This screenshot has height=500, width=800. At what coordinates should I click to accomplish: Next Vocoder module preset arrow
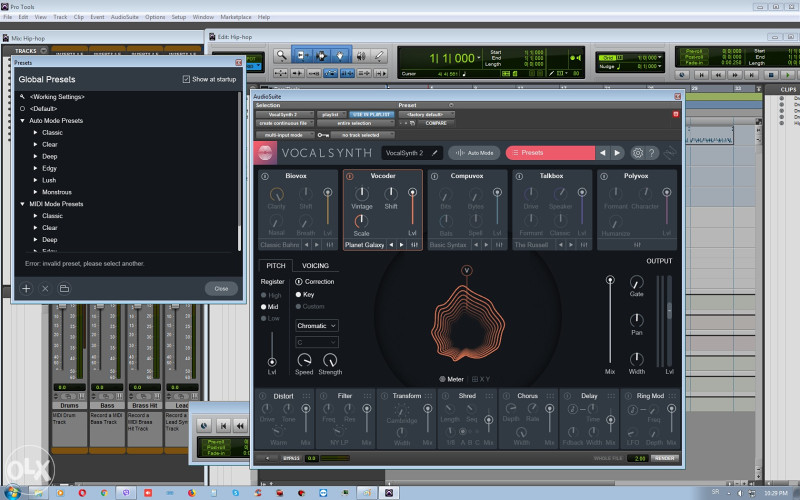[402, 245]
